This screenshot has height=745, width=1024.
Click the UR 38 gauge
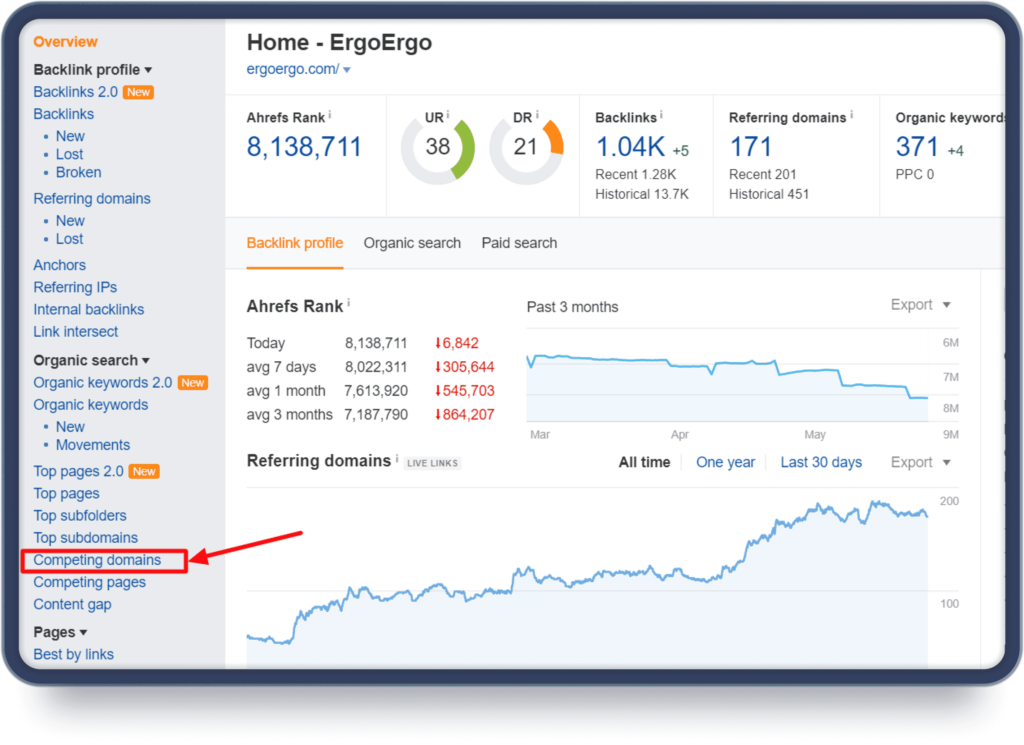(438, 149)
